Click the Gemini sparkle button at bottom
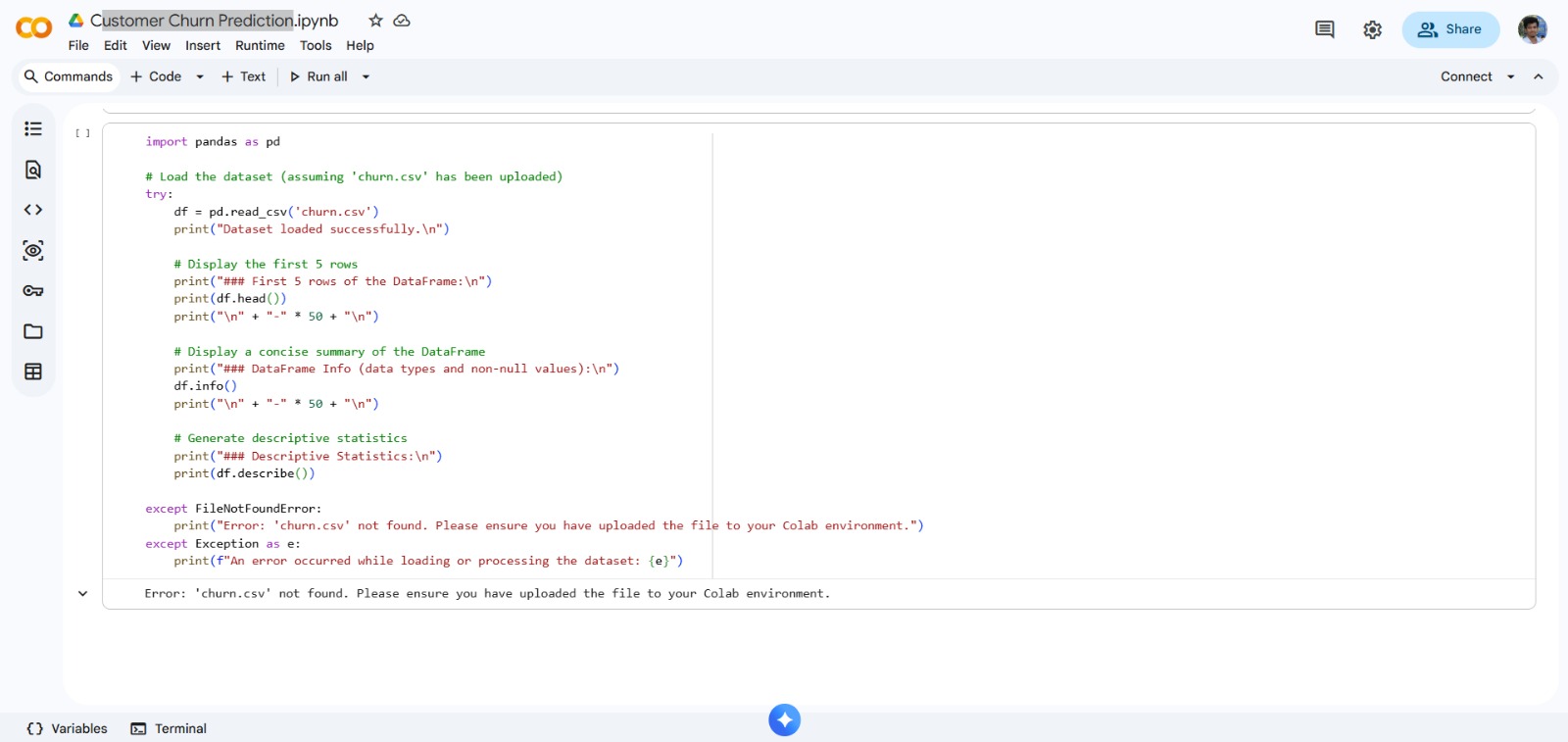 click(x=784, y=720)
